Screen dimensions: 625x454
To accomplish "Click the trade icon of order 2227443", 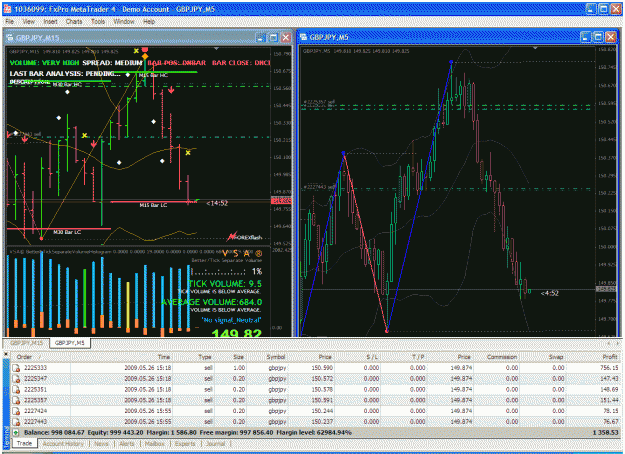I will (16, 422).
